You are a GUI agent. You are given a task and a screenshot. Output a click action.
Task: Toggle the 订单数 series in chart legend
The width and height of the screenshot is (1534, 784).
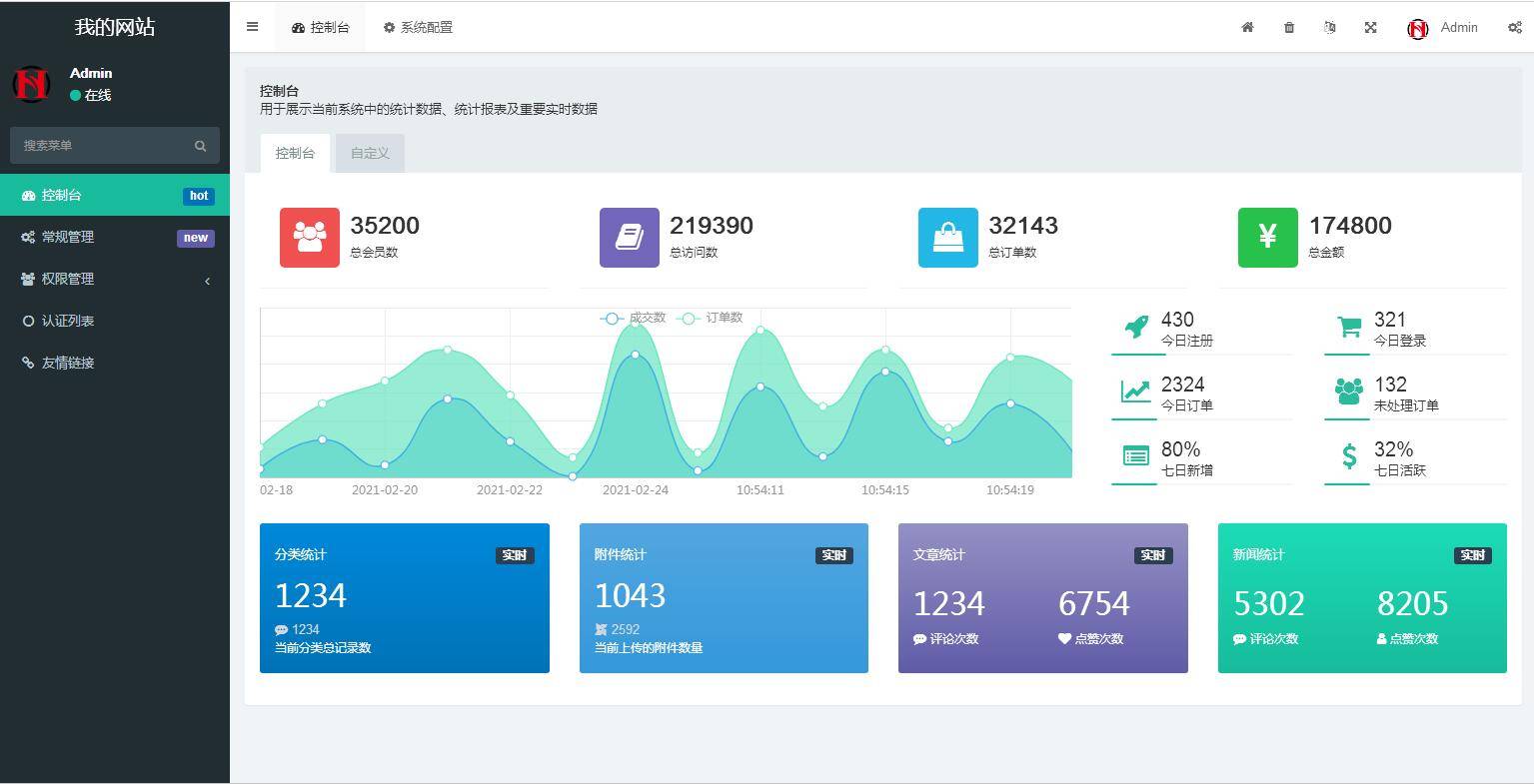point(711,318)
